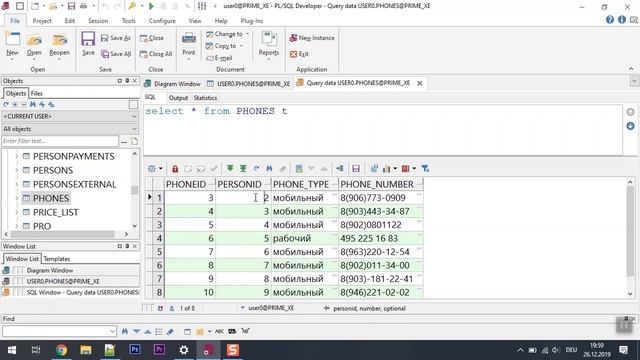Viewport: 640px width, 360px height.
Task: Click the Close All button
Action: point(156,54)
